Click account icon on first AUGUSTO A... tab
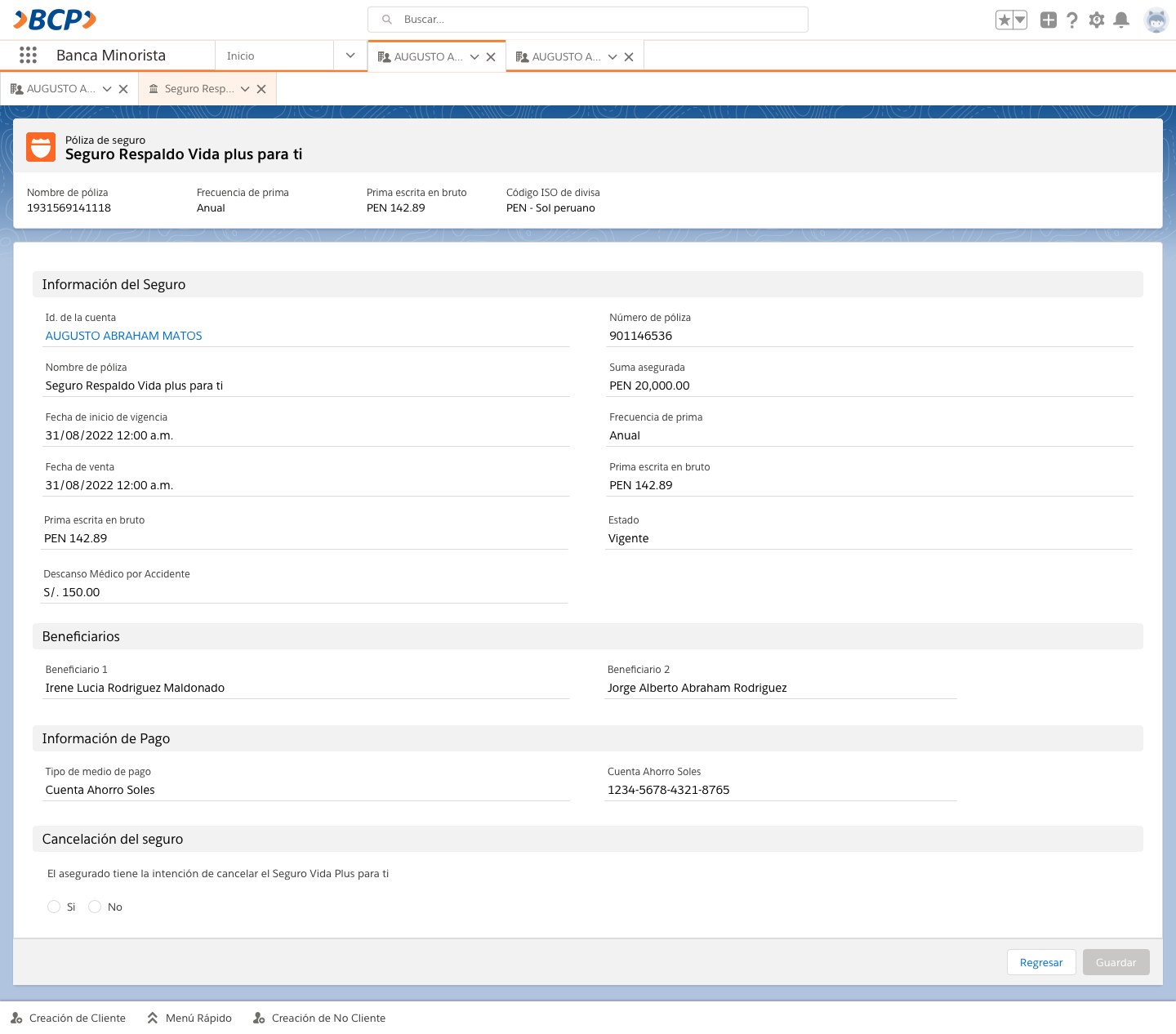The width and height of the screenshot is (1176, 1034). [384, 57]
